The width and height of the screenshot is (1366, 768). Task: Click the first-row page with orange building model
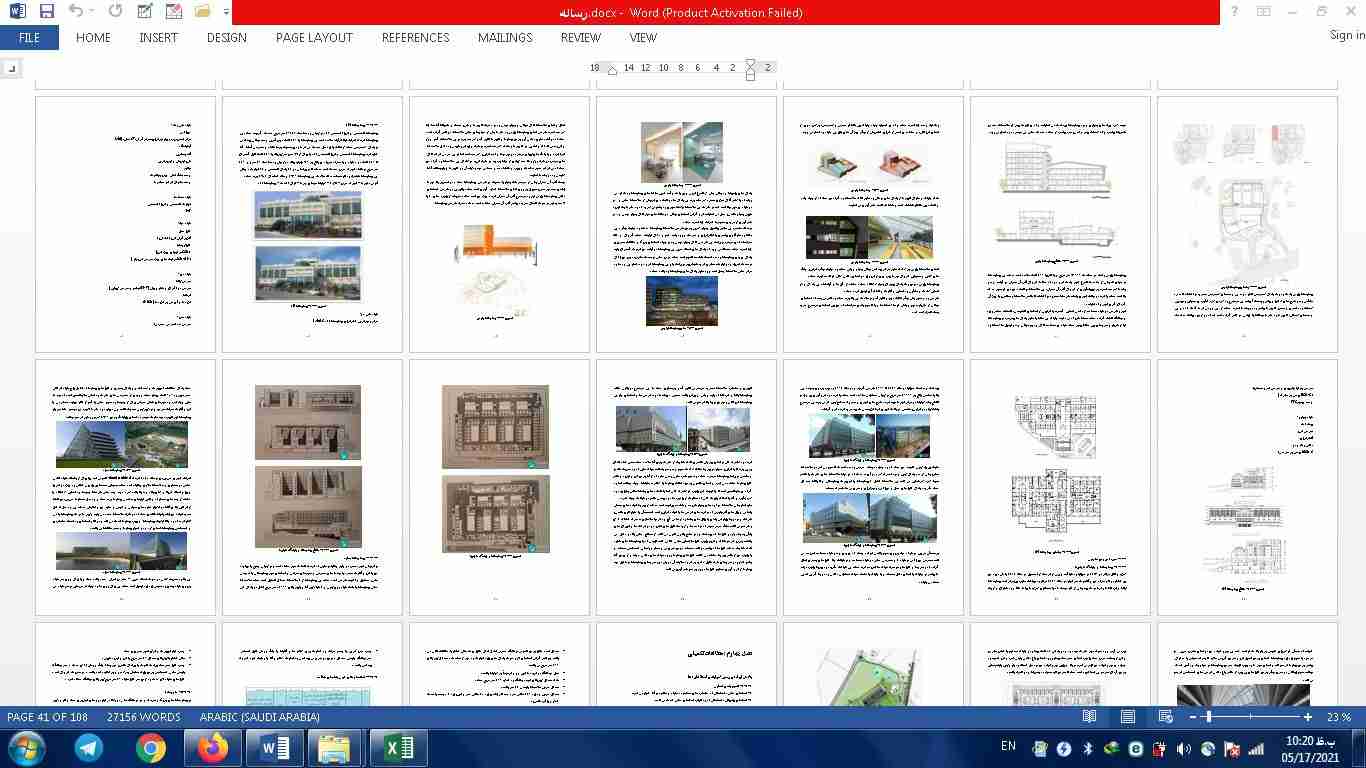tap(499, 224)
